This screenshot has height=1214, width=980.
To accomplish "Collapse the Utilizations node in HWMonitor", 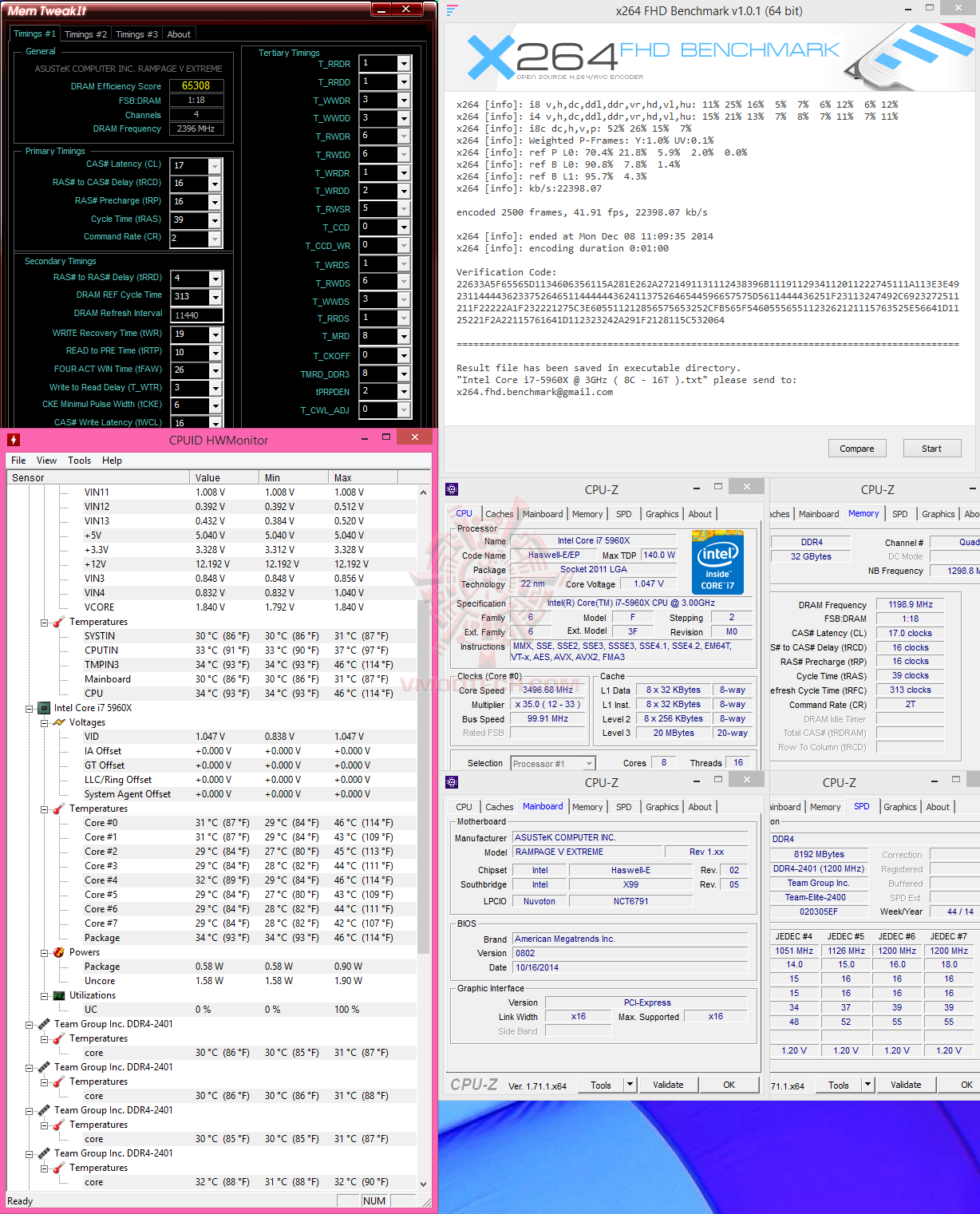I will click(x=45, y=995).
